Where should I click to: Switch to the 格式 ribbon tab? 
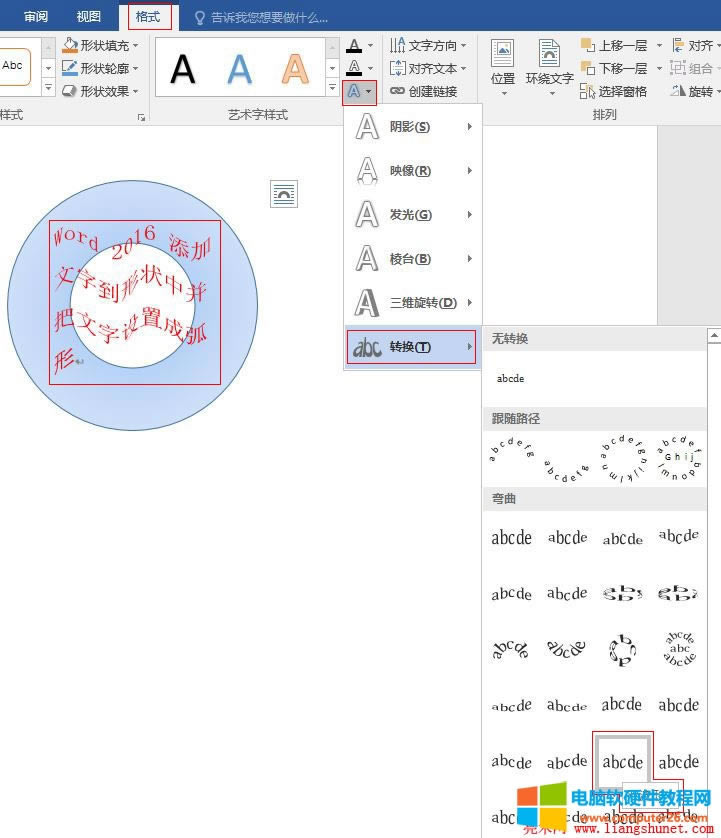point(148,17)
